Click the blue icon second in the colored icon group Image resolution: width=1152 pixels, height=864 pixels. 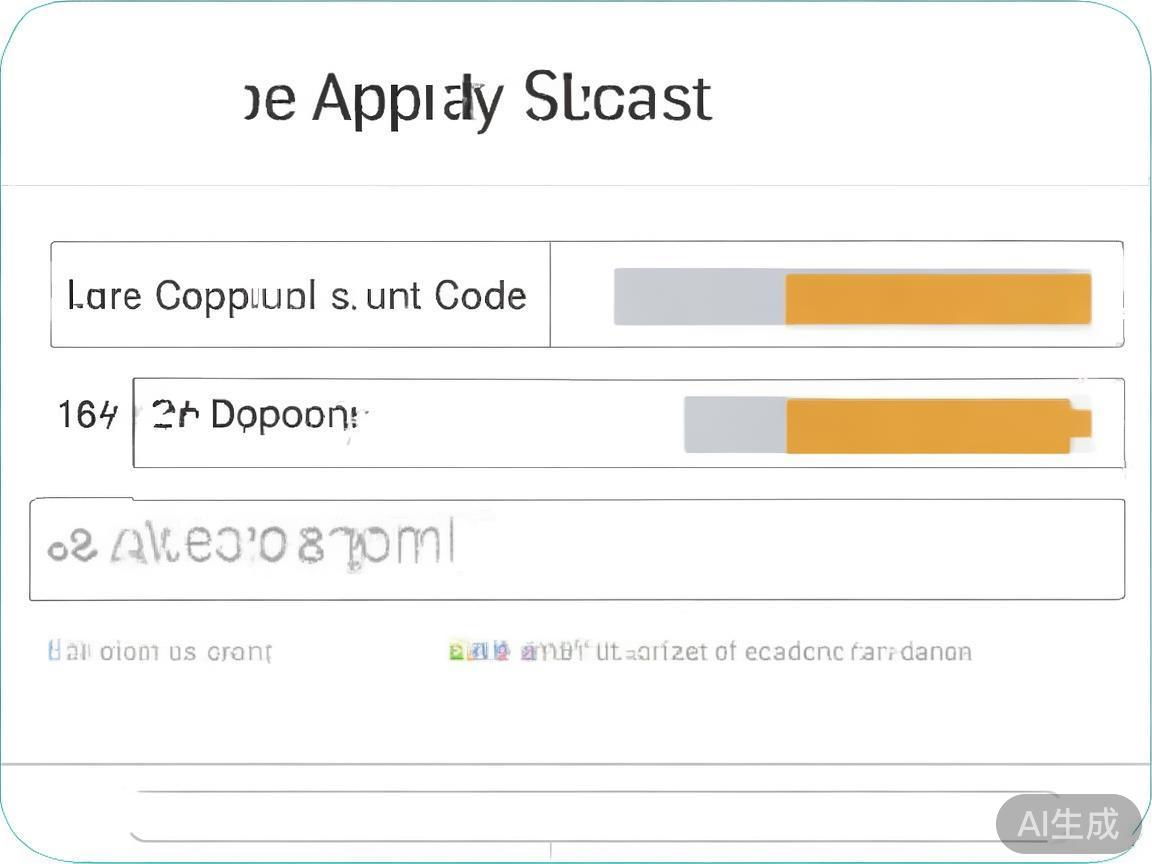click(478, 652)
